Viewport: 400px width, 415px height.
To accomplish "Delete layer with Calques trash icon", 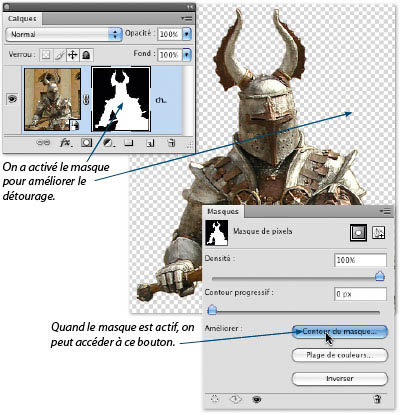I will click(171, 143).
